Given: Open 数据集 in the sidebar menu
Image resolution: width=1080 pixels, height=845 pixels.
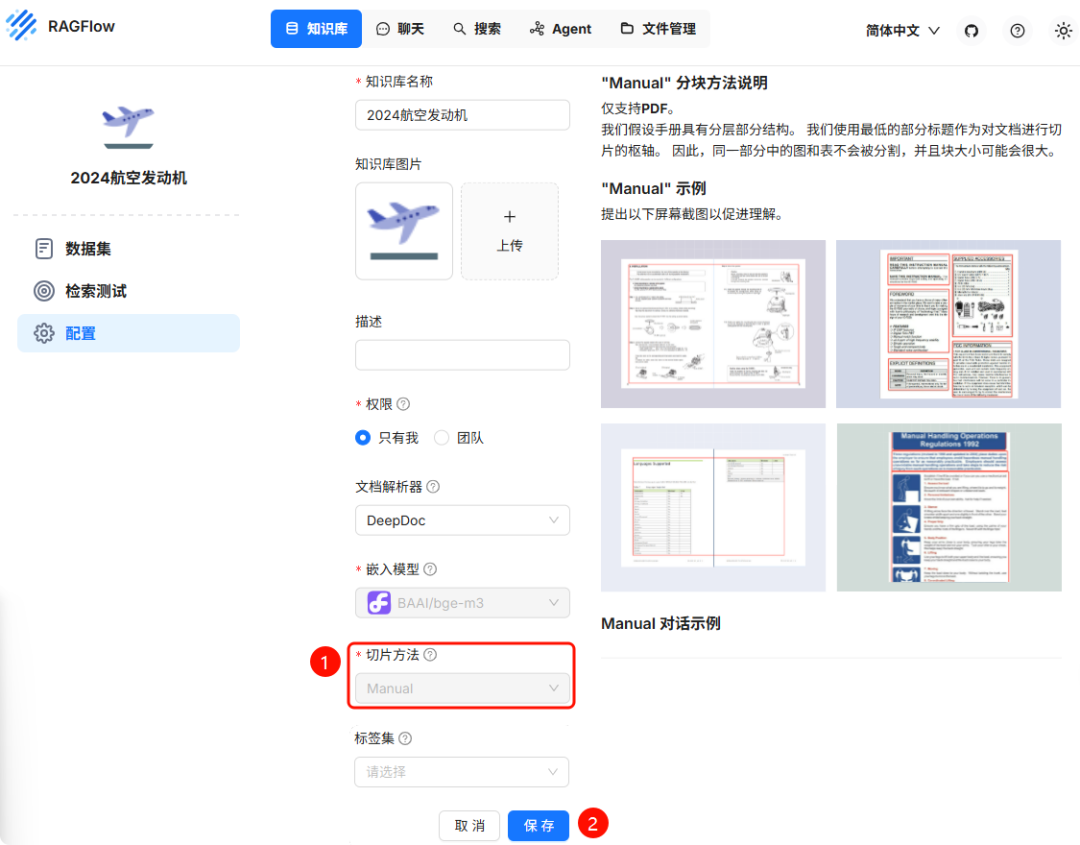Looking at the screenshot, I should pyautogui.click(x=128, y=249).
